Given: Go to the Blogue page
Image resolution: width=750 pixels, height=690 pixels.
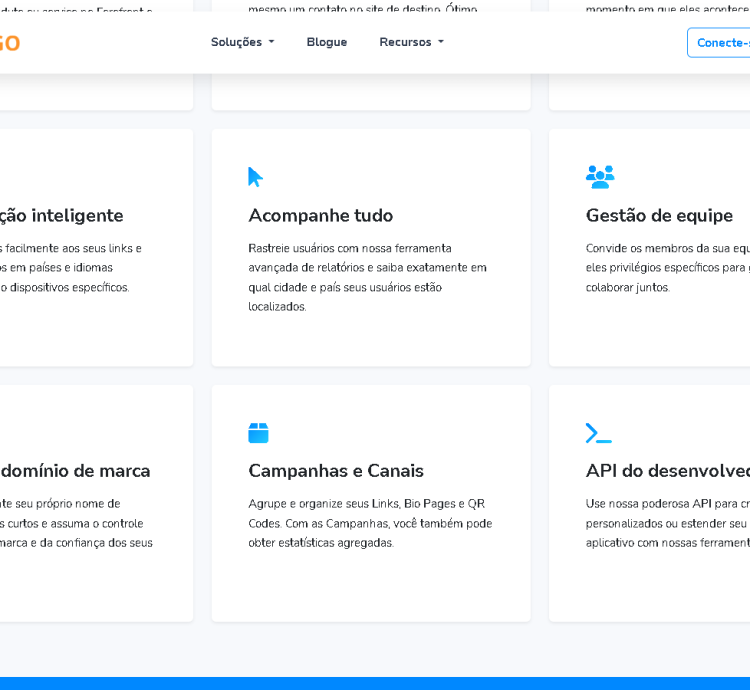Looking at the screenshot, I should point(327,42).
